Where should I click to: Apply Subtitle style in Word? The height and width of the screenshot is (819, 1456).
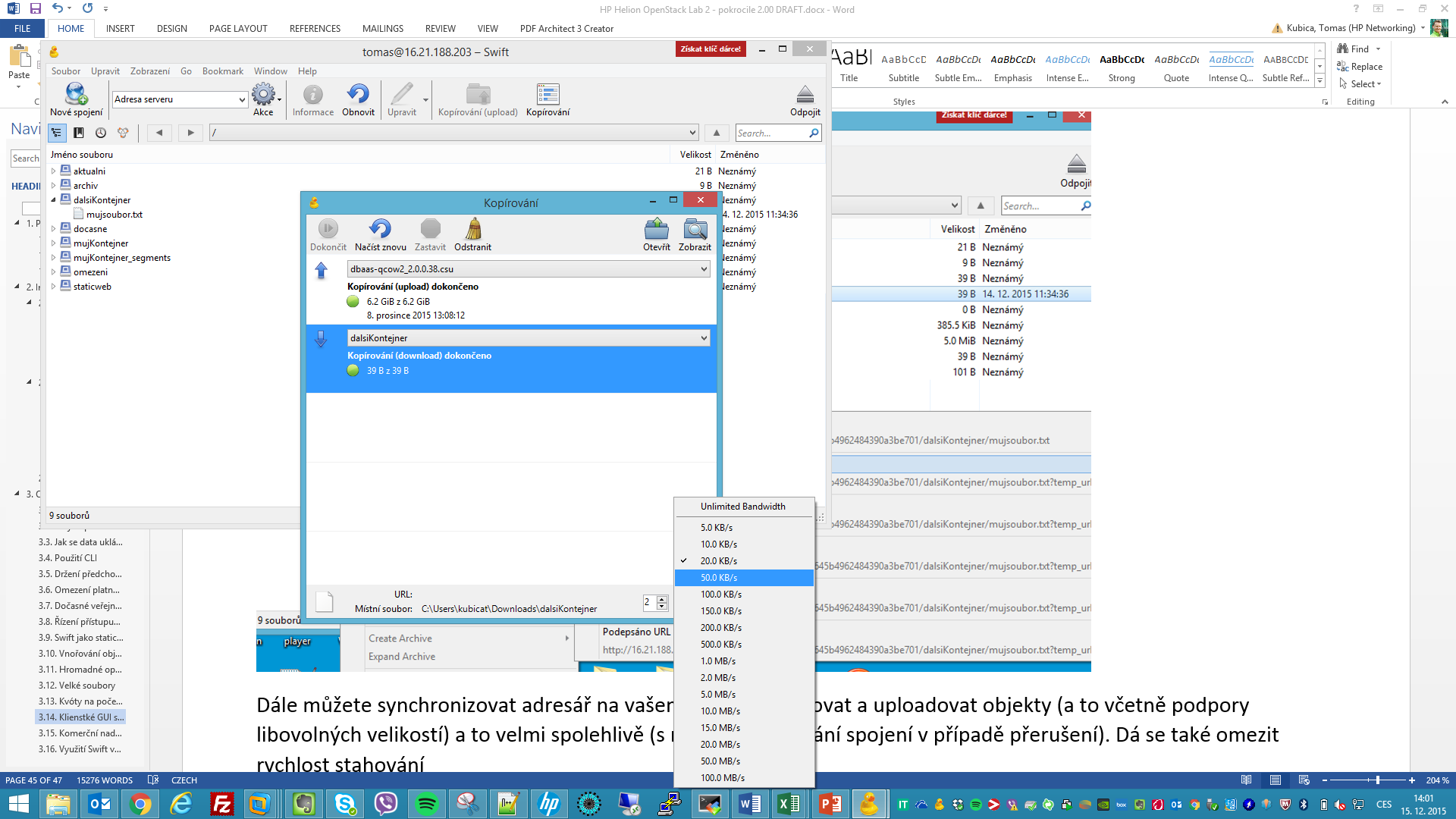pos(904,67)
